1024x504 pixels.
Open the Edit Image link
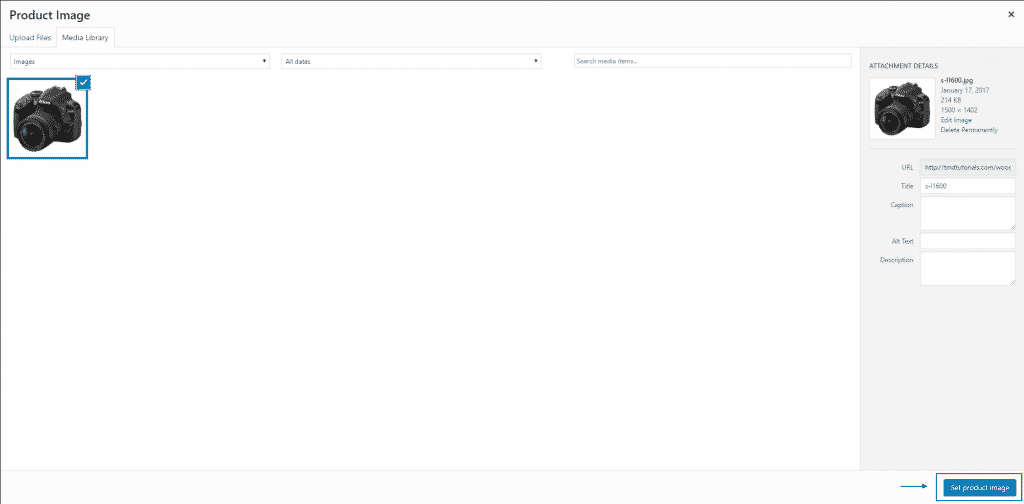pos(956,120)
